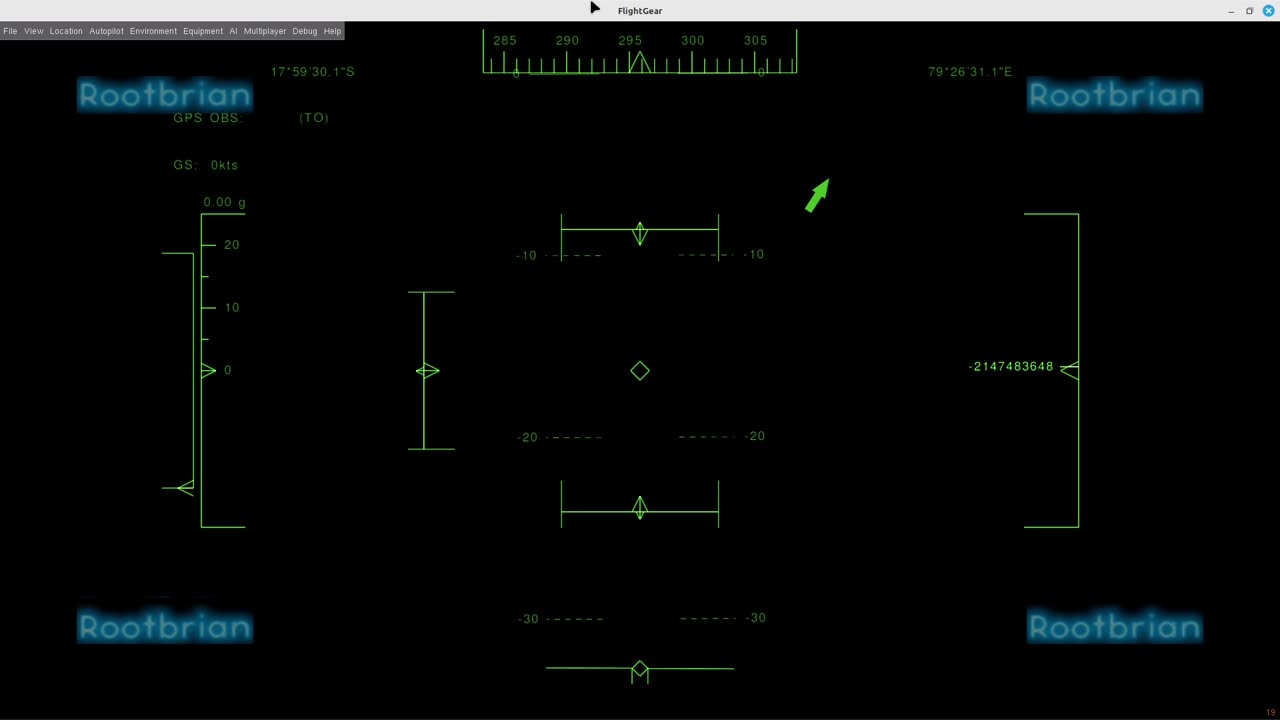The image size is (1280, 720).
Task: Click the heading tape 290 mark
Action: [x=567, y=41]
